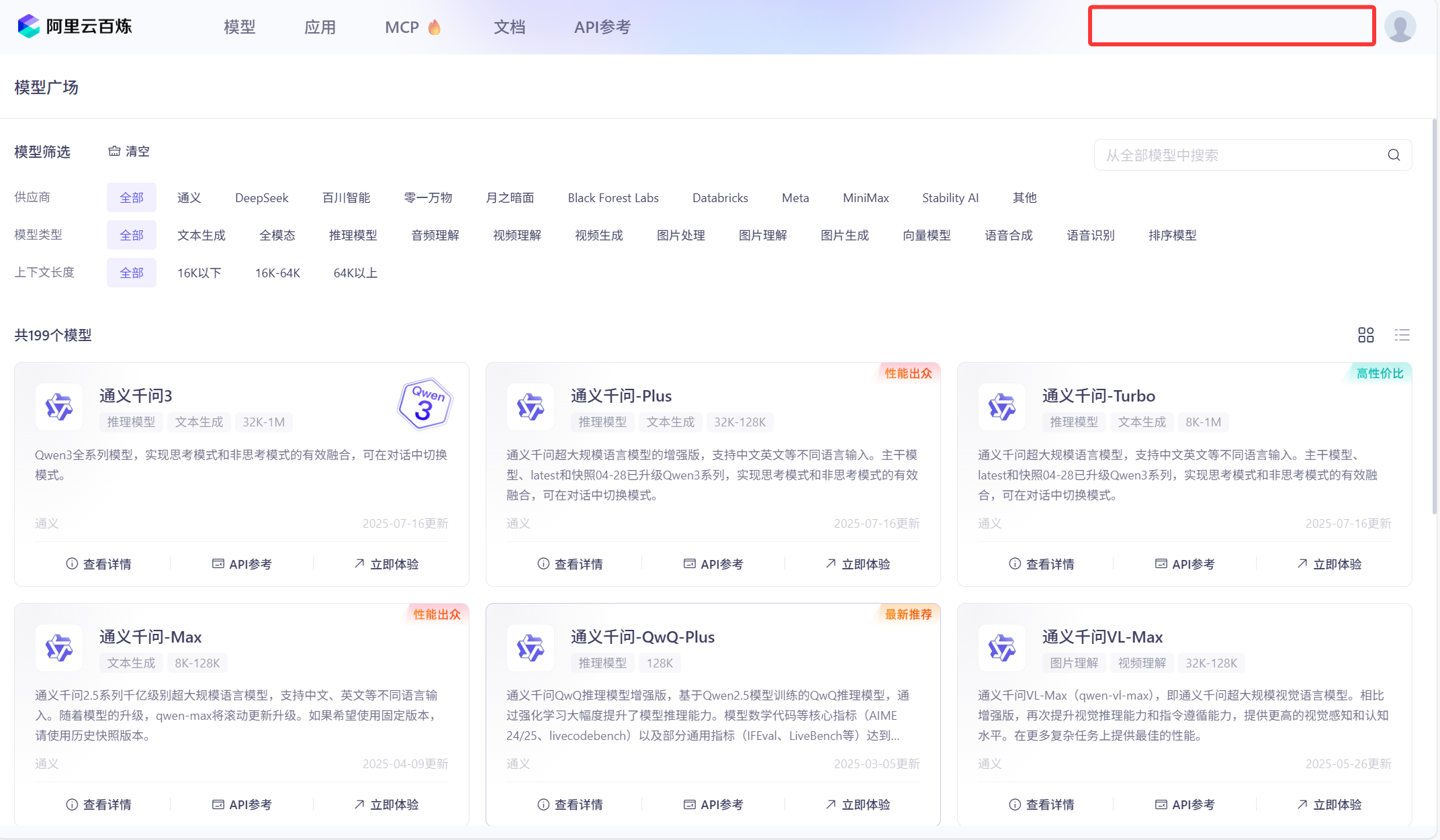Image resolution: width=1440 pixels, height=840 pixels.
Task: Switch to list view layout icon
Action: click(x=1402, y=335)
